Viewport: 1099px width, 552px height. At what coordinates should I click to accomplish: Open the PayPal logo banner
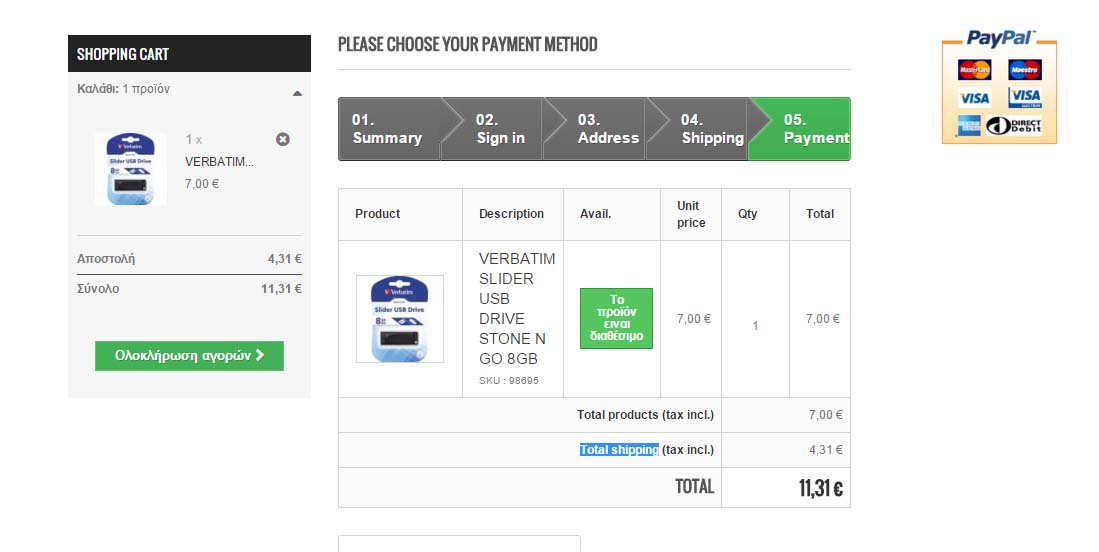point(999,39)
